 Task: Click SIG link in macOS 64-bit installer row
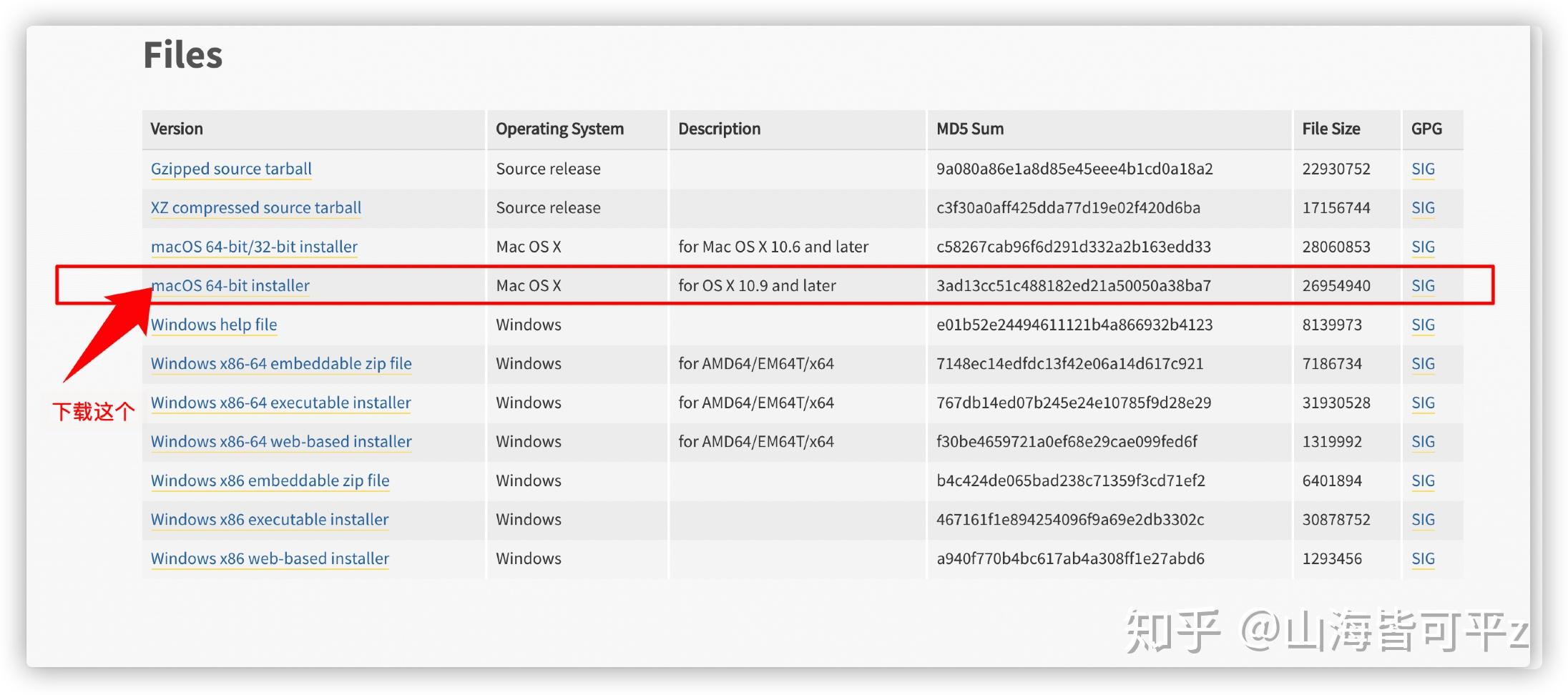(x=1423, y=285)
